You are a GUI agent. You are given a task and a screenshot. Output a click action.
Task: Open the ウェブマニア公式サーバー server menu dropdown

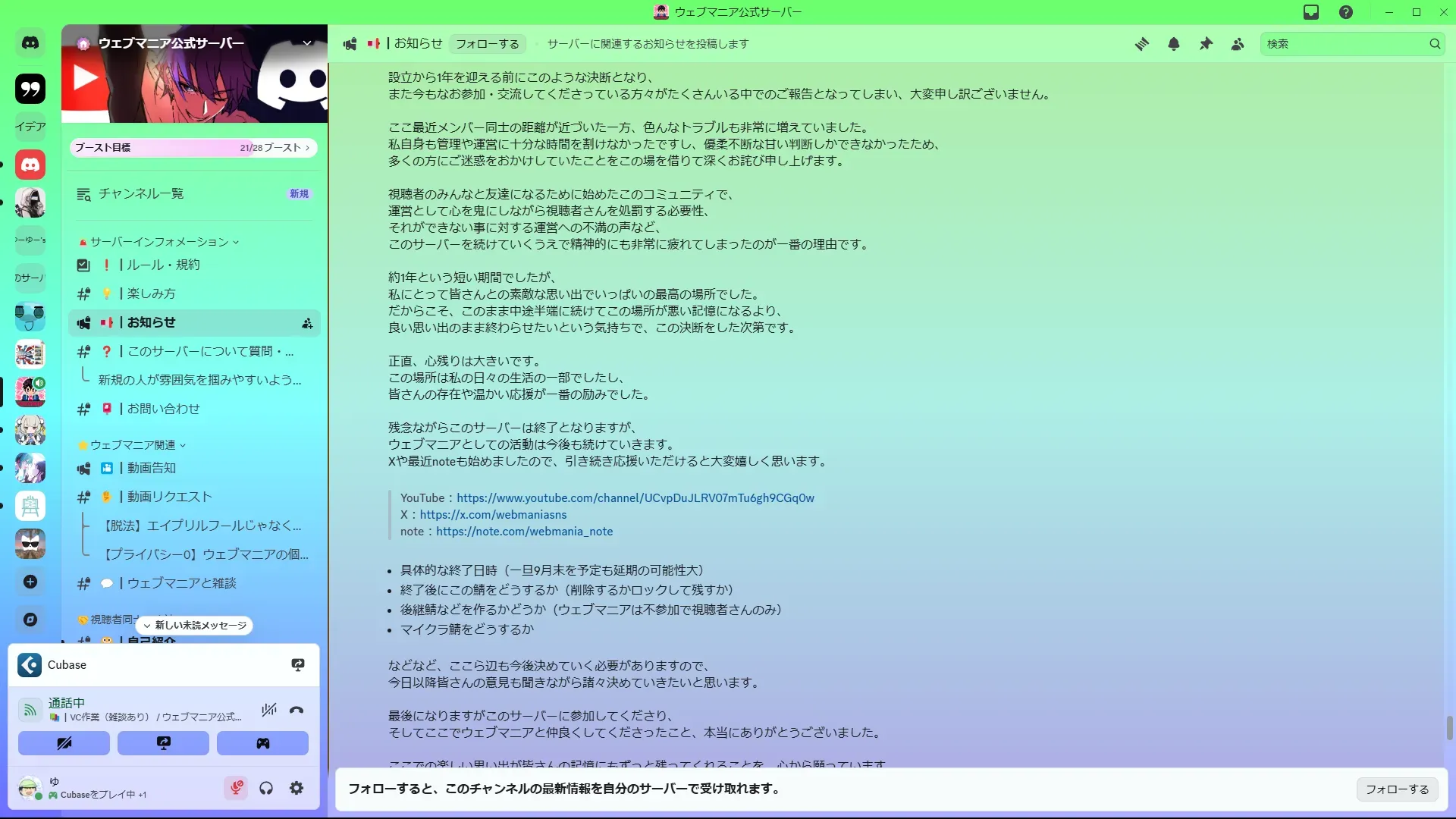click(307, 43)
